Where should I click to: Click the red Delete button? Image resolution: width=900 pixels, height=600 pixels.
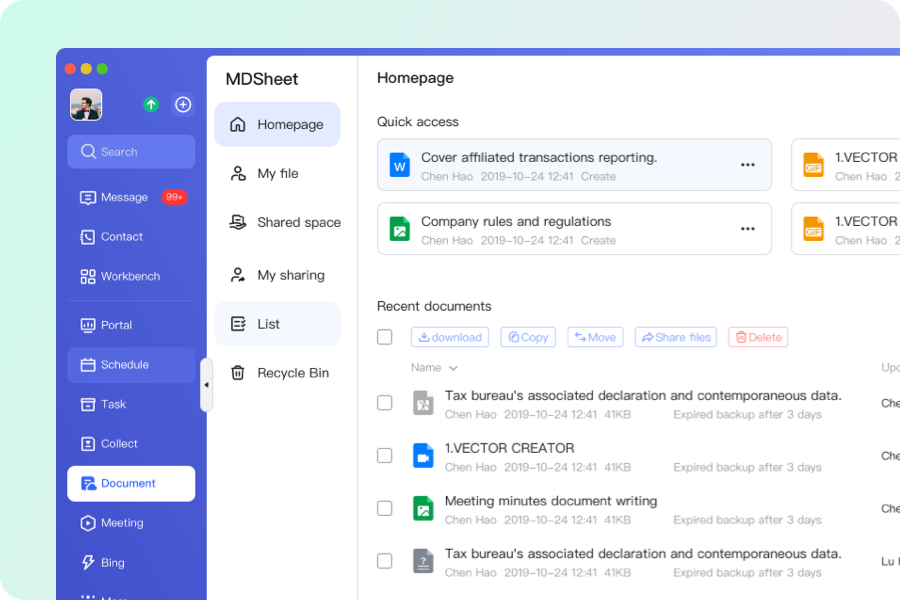tap(758, 337)
